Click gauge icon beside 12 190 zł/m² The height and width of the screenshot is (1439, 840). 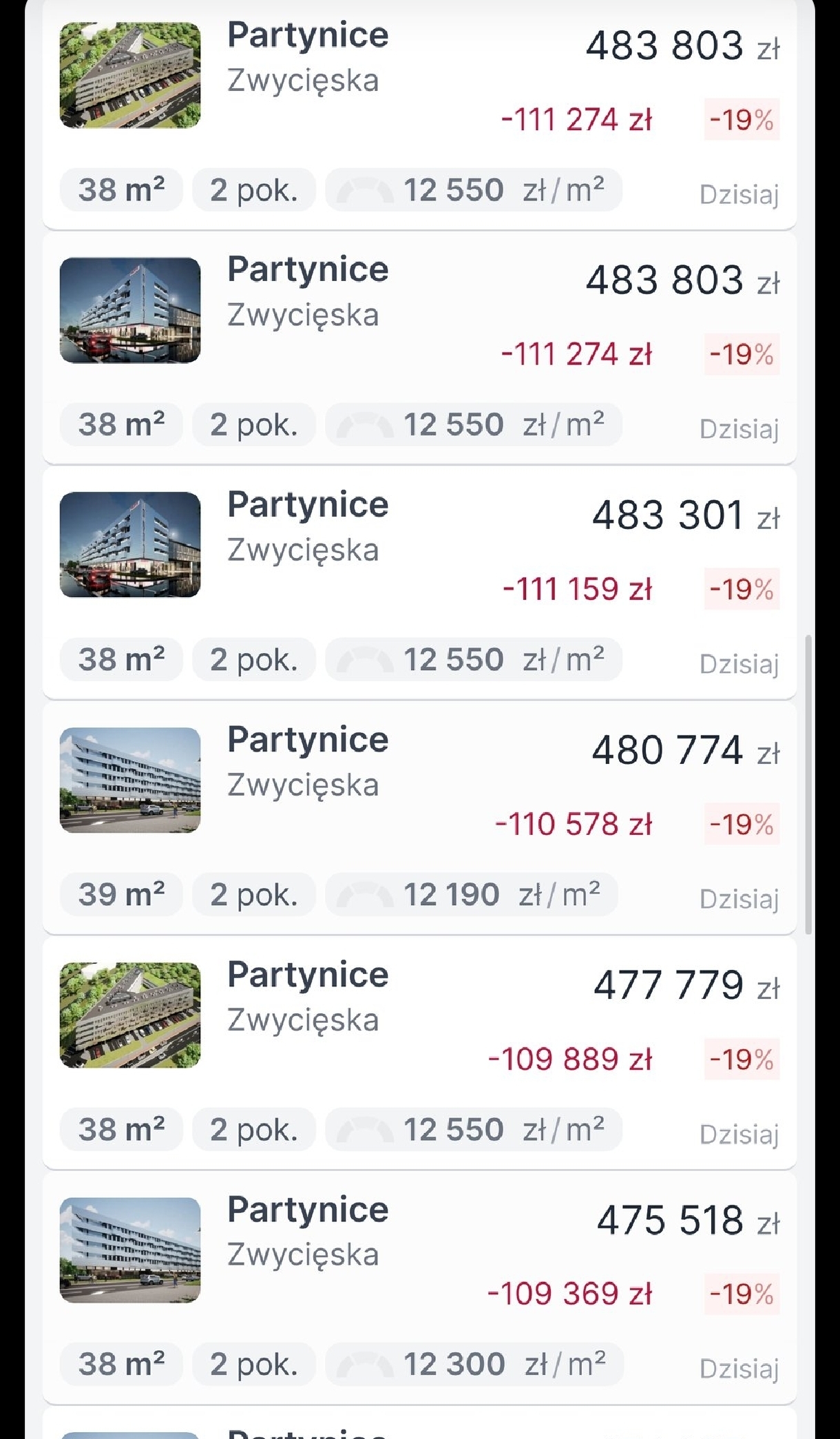point(365,895)
